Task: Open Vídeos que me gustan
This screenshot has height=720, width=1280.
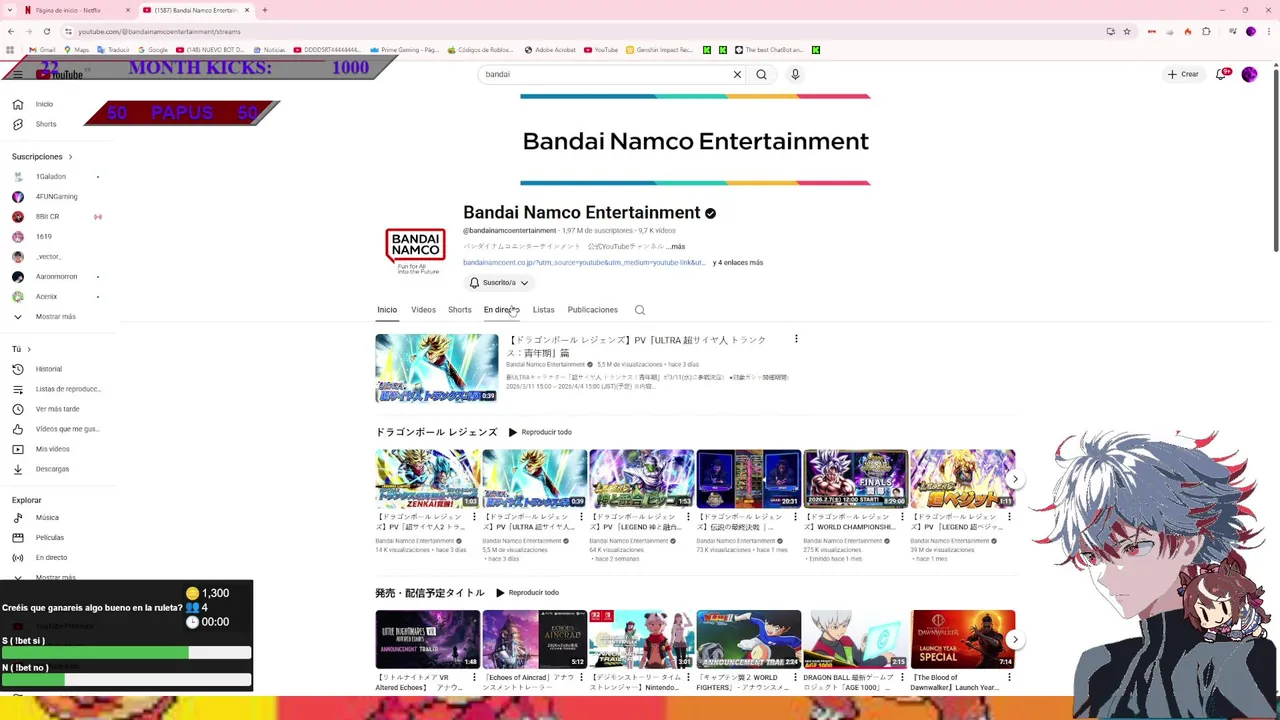Action: tap(56, 429)
